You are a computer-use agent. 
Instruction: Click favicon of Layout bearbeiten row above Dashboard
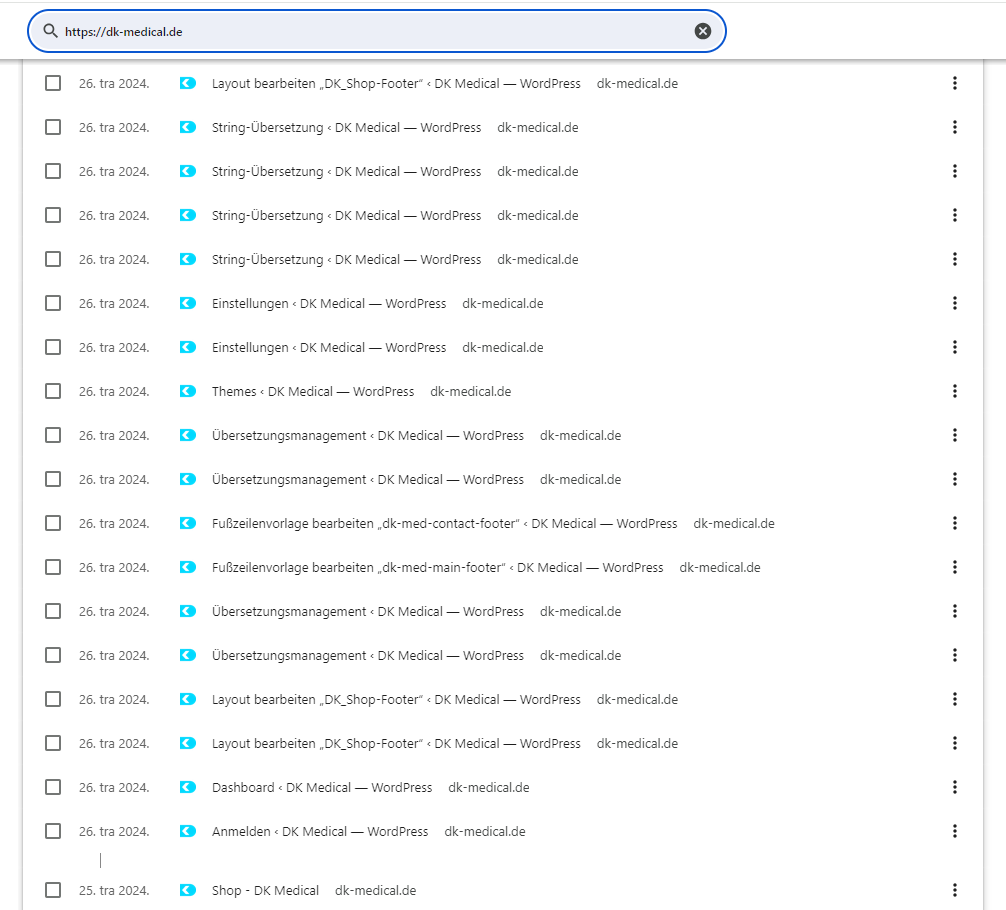click(187, 743)
